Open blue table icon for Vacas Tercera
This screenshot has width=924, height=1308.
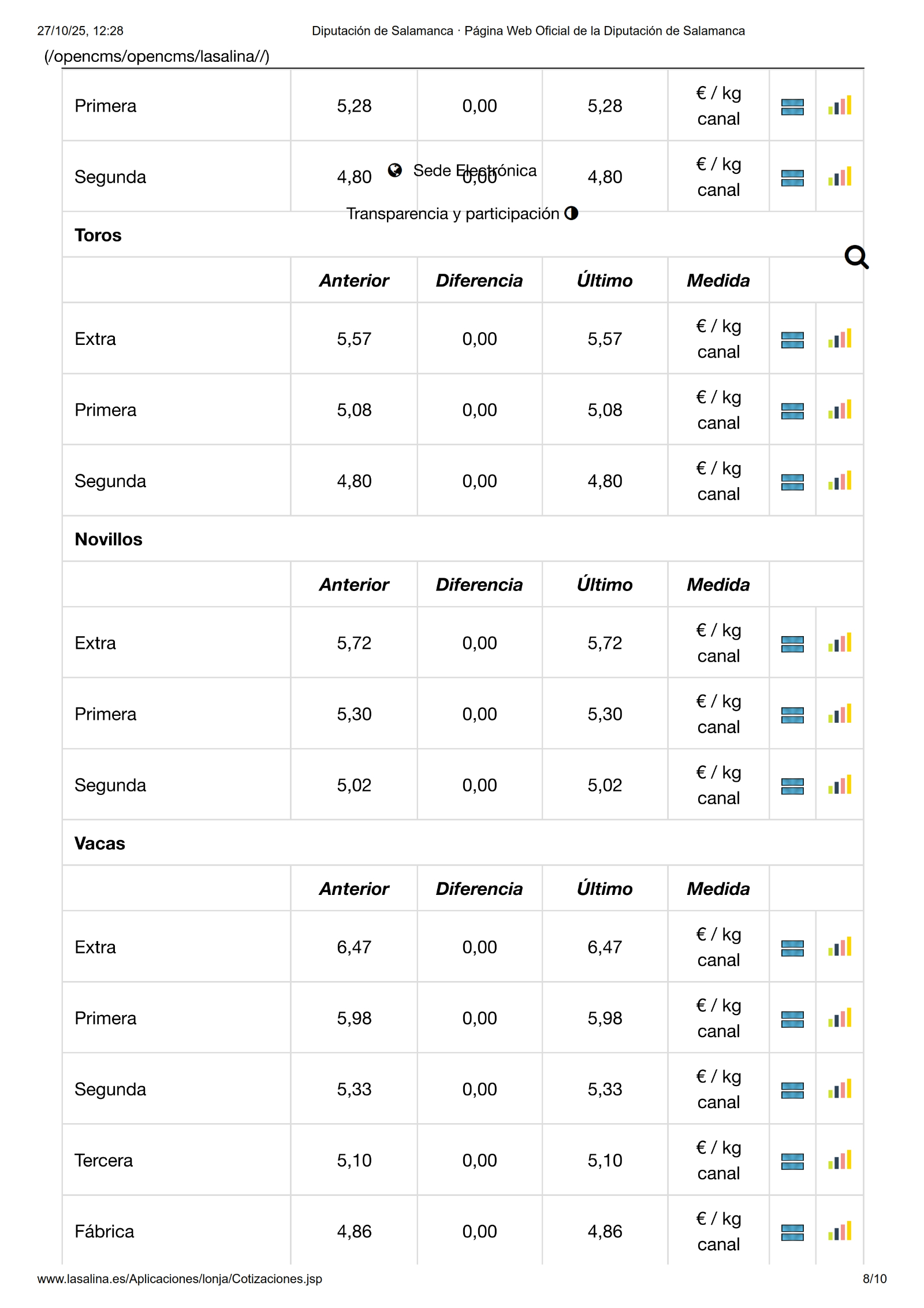point(792,1161)
